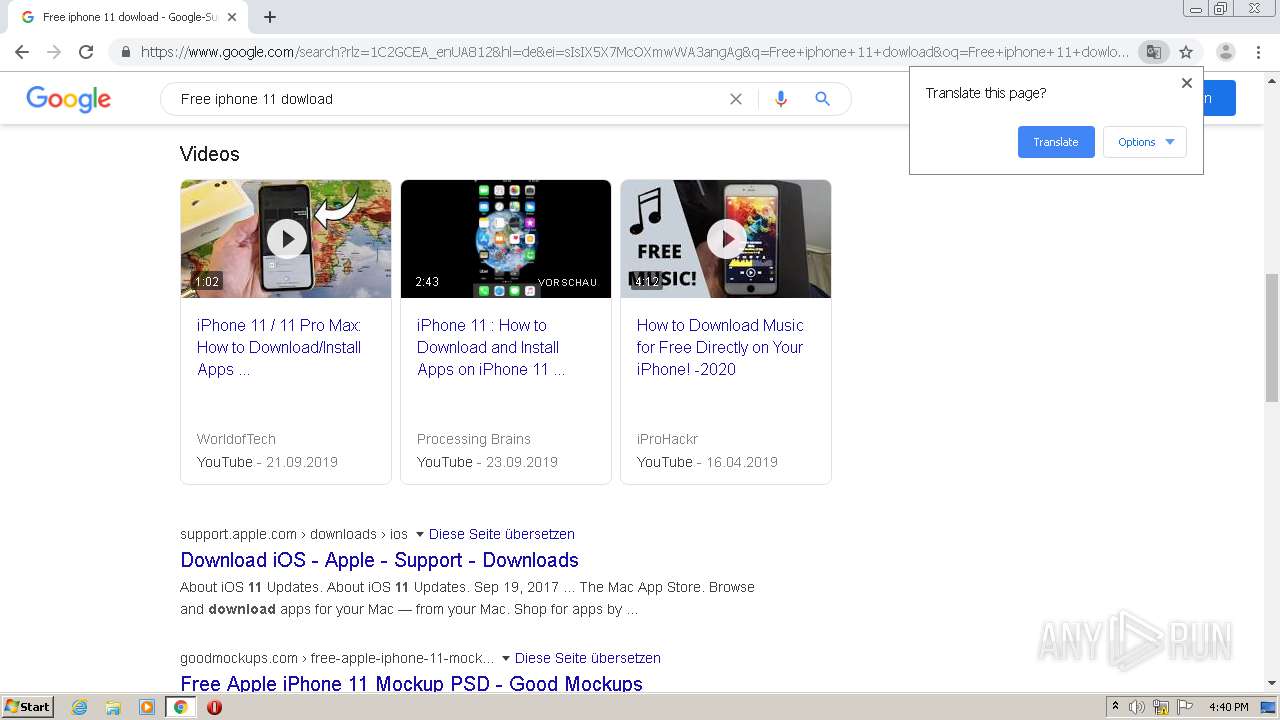Open 'iPhone 11 / 11 Pro Max: How to Download/Install Apps' link

pos(279,347)
